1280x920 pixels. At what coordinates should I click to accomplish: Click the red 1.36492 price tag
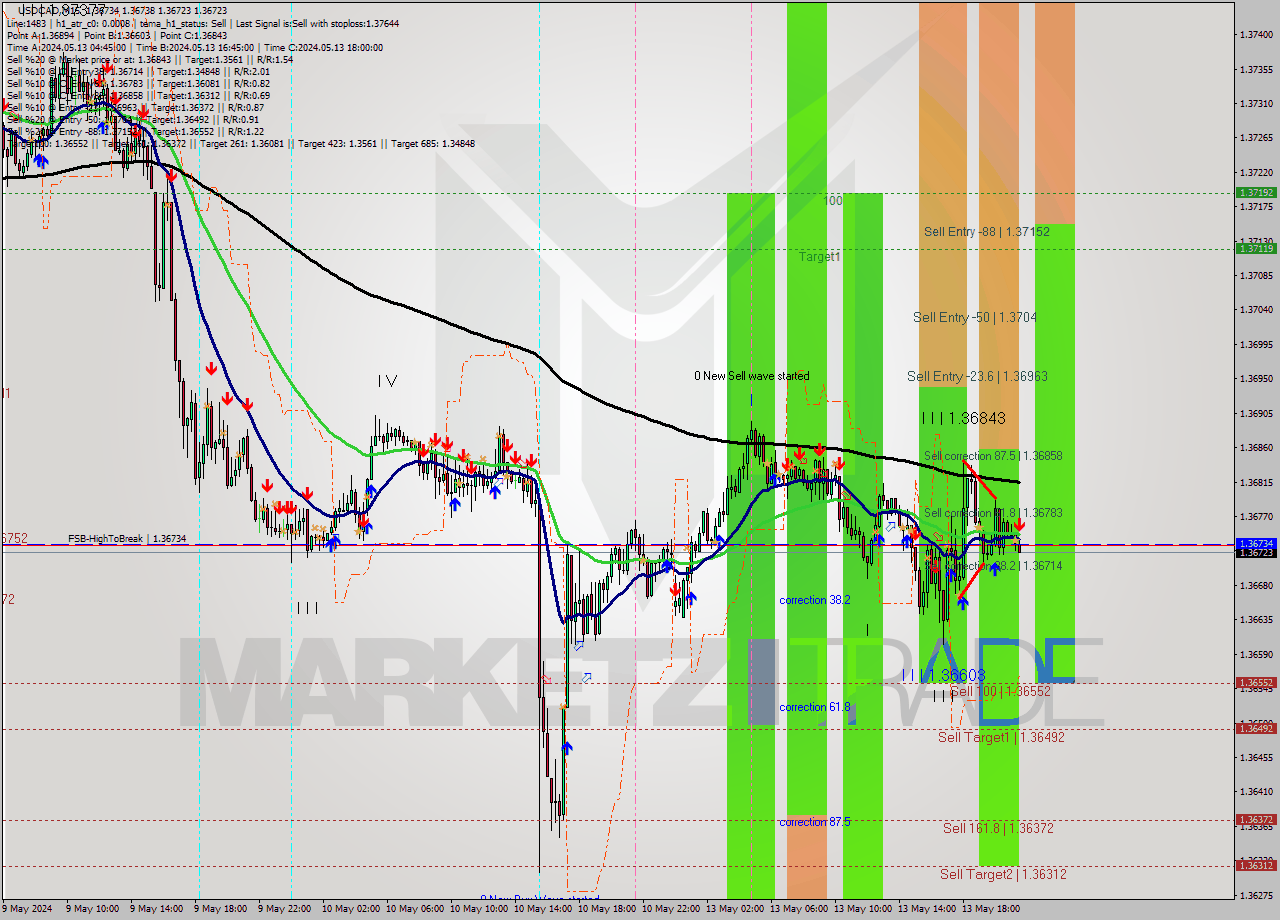click(x=1256, y=728)
